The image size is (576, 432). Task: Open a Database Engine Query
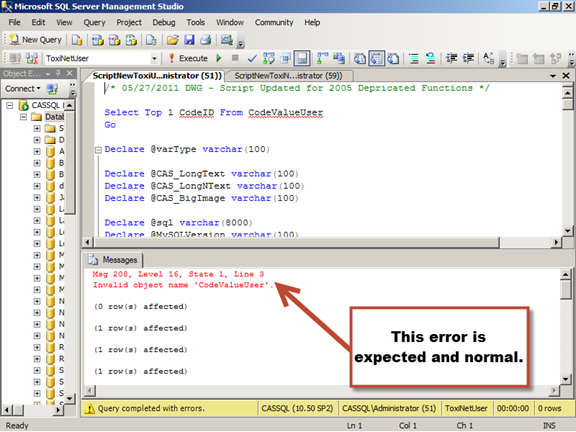[77, 40]
